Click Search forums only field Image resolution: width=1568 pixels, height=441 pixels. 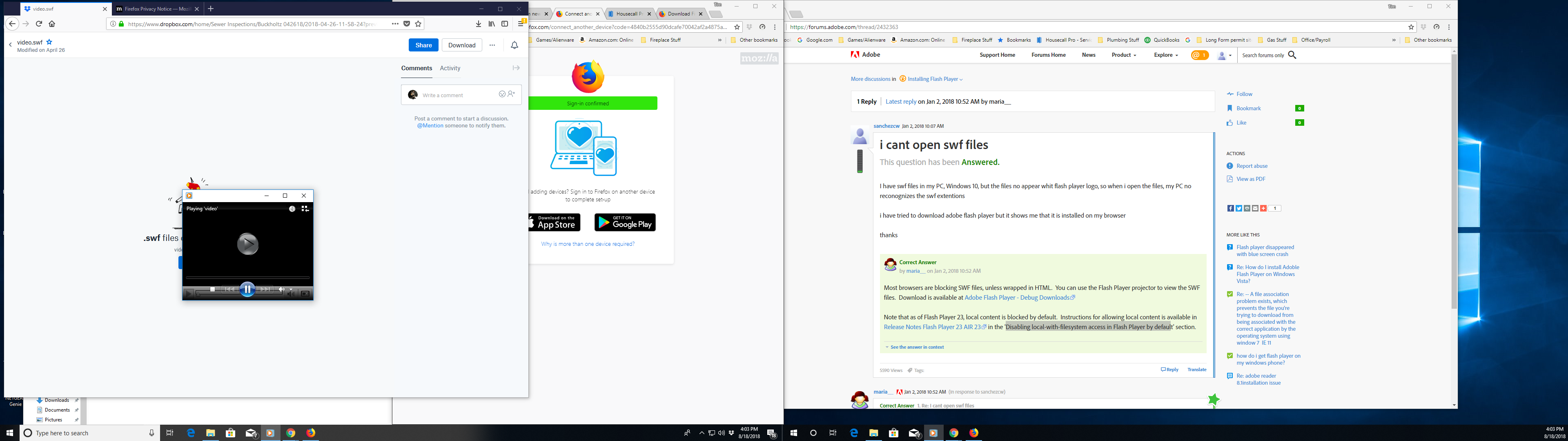[1263, 56]
